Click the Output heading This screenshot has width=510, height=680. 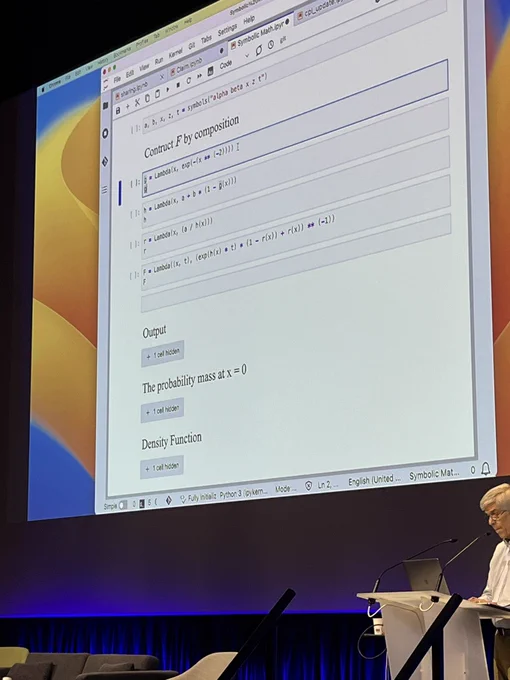[x=154, y=332]
